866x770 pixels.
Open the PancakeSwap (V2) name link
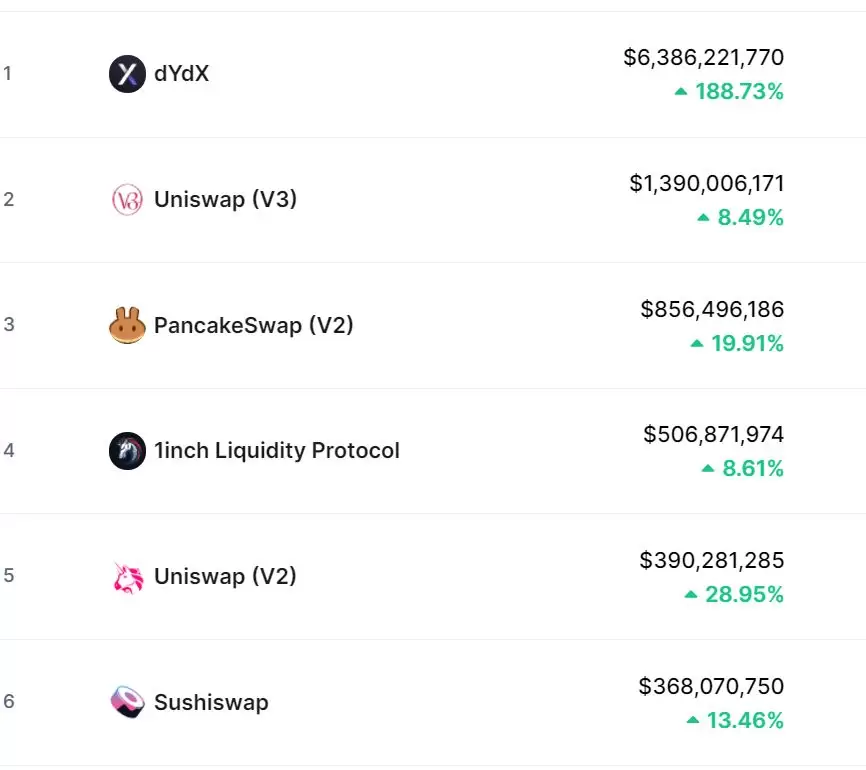coord(253,326)
